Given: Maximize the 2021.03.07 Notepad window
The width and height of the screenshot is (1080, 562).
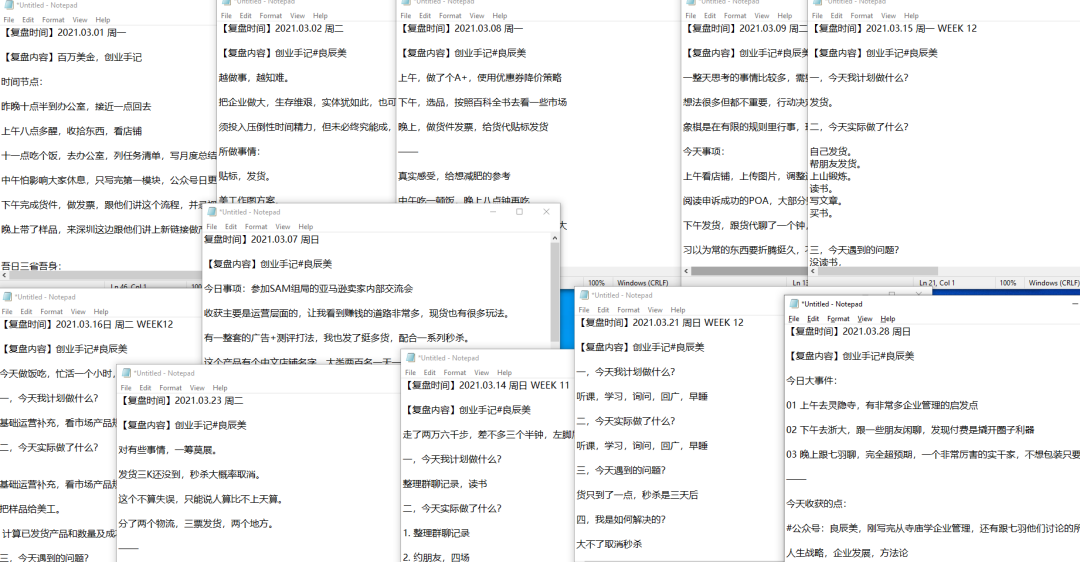Looking at the screenshot, I should coord(519,212).
